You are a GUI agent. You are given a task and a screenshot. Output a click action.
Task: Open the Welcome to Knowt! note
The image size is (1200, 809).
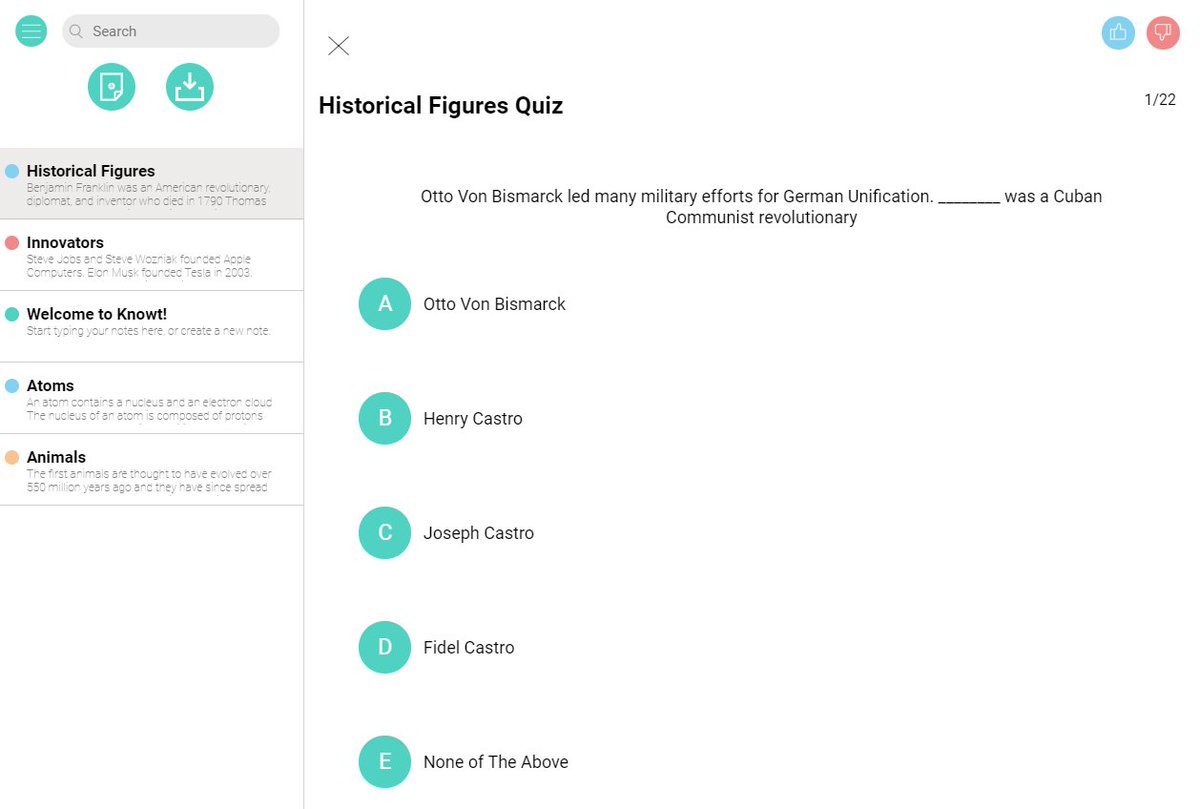(x=152, y=327)
